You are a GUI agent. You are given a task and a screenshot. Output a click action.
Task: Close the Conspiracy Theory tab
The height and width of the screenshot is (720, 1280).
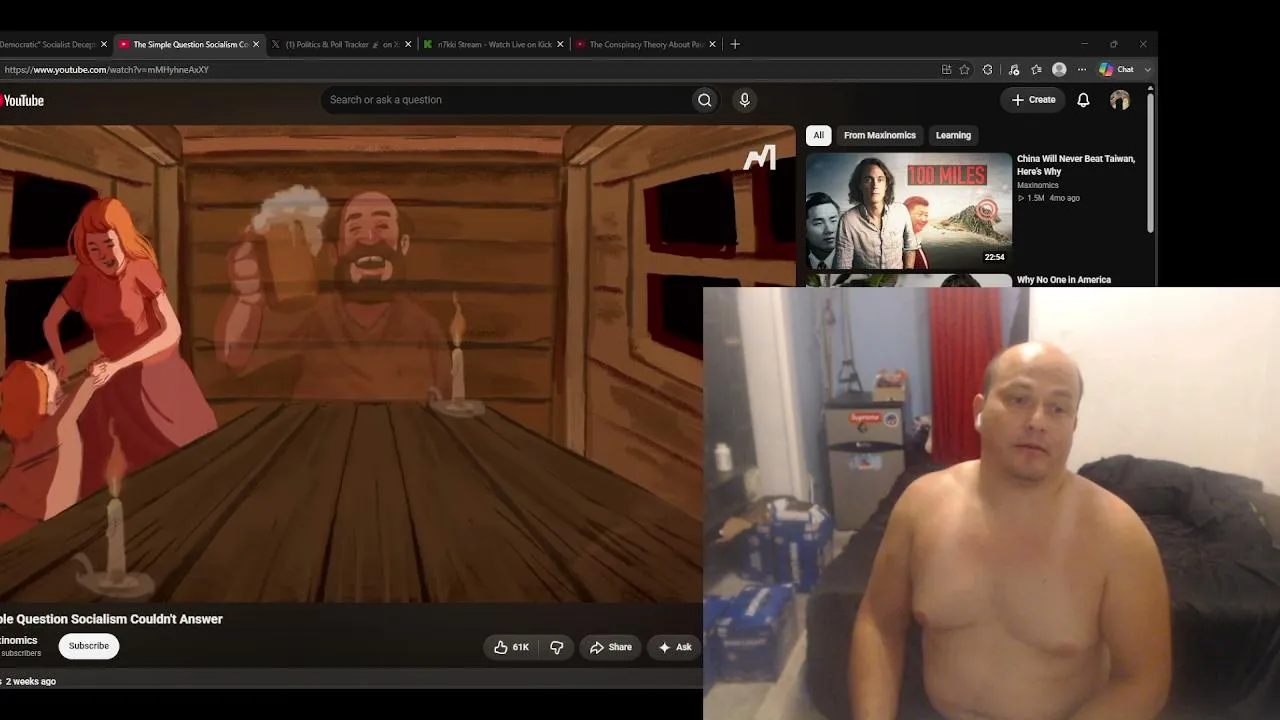click(x=712, y=44)
